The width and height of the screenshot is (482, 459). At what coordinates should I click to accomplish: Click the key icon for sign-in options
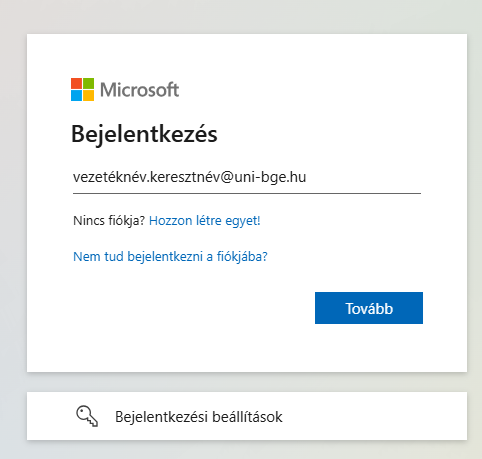click(87, 416)
